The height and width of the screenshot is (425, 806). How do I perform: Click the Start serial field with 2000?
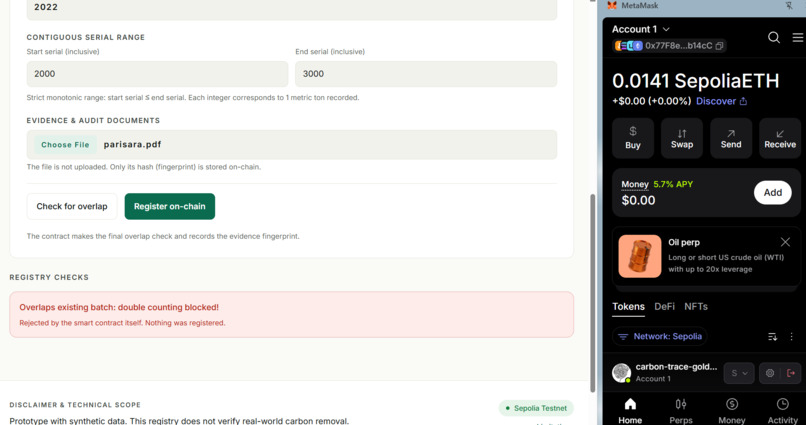[157, 74]
